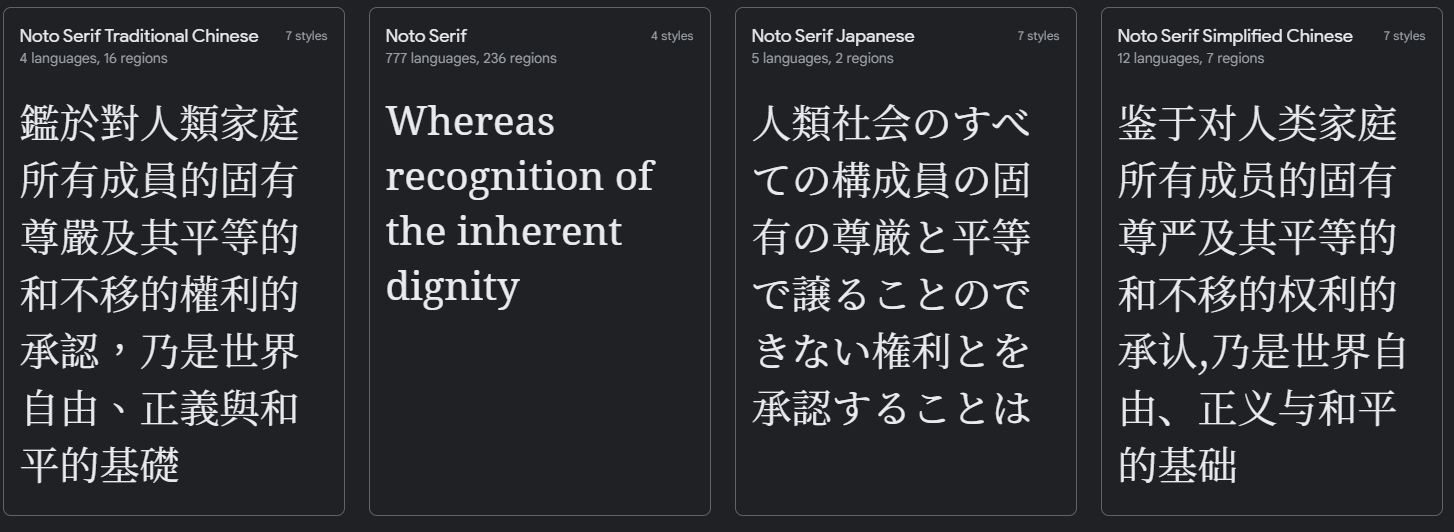
Task: Click the '鑑於對人類家庭' line in the Traditional Chinese preview
Action: [x=159, y=125]
